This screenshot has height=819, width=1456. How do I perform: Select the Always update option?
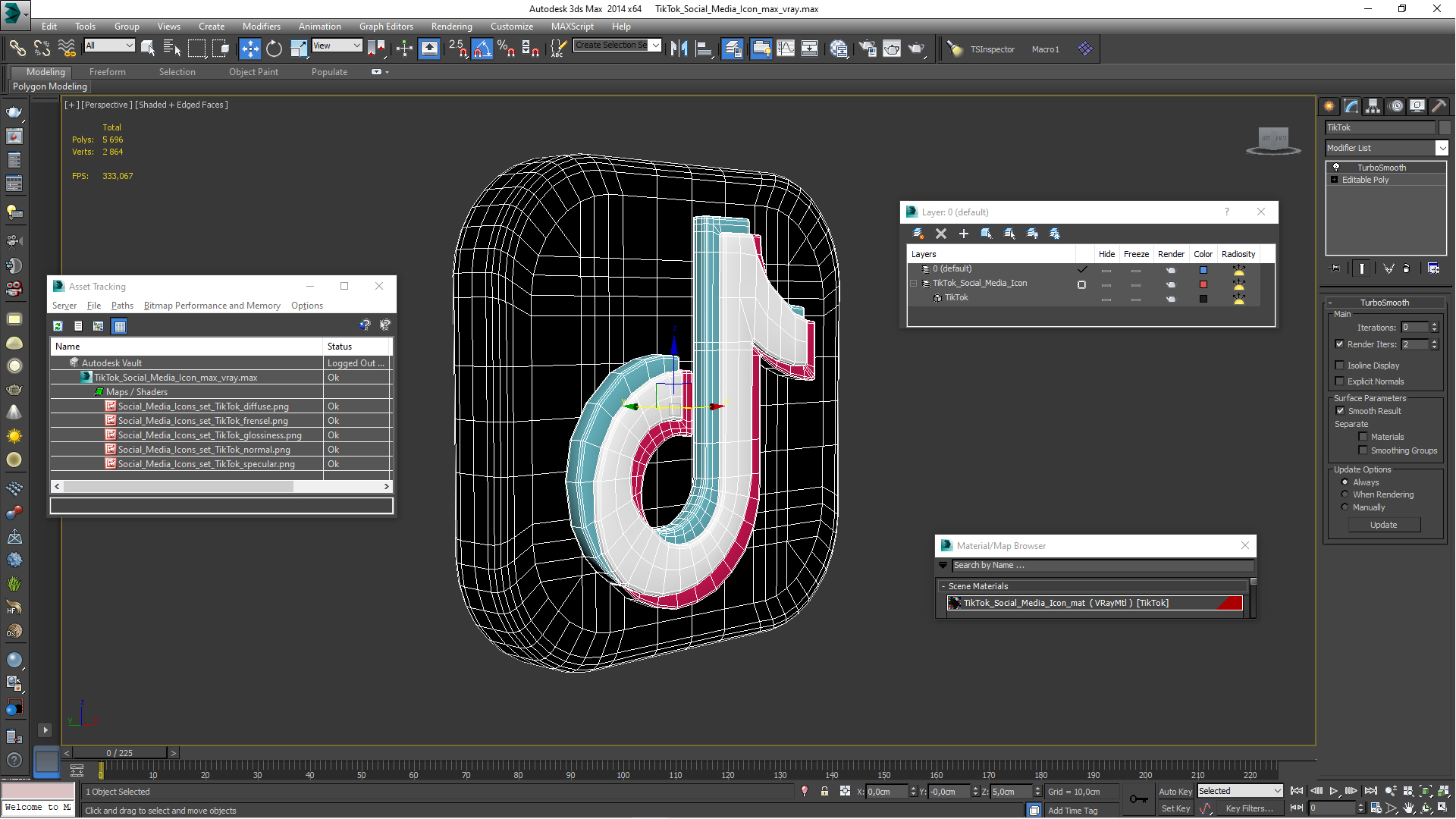pyautogui.click(x=1345, y=482)
